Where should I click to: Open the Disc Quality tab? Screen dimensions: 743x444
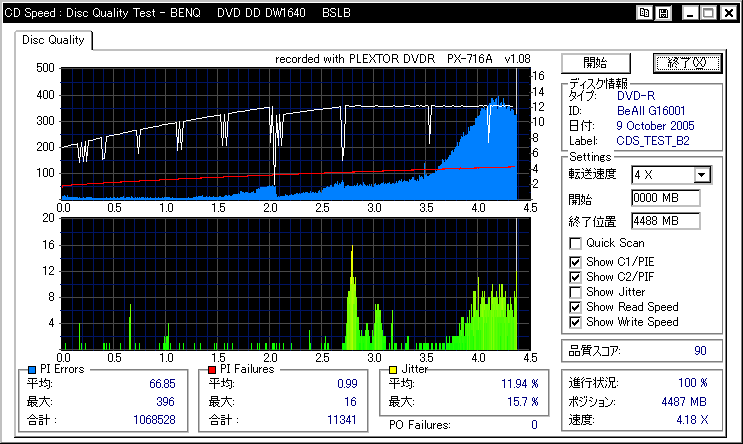tap(53, 40)
